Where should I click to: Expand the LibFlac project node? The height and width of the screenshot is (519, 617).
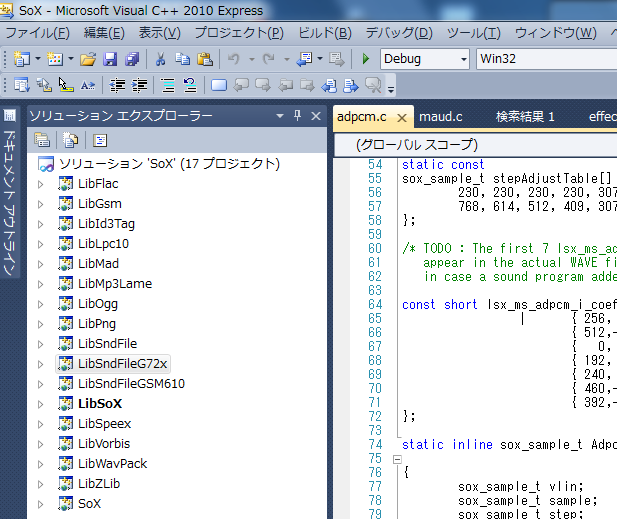point(41,184)
